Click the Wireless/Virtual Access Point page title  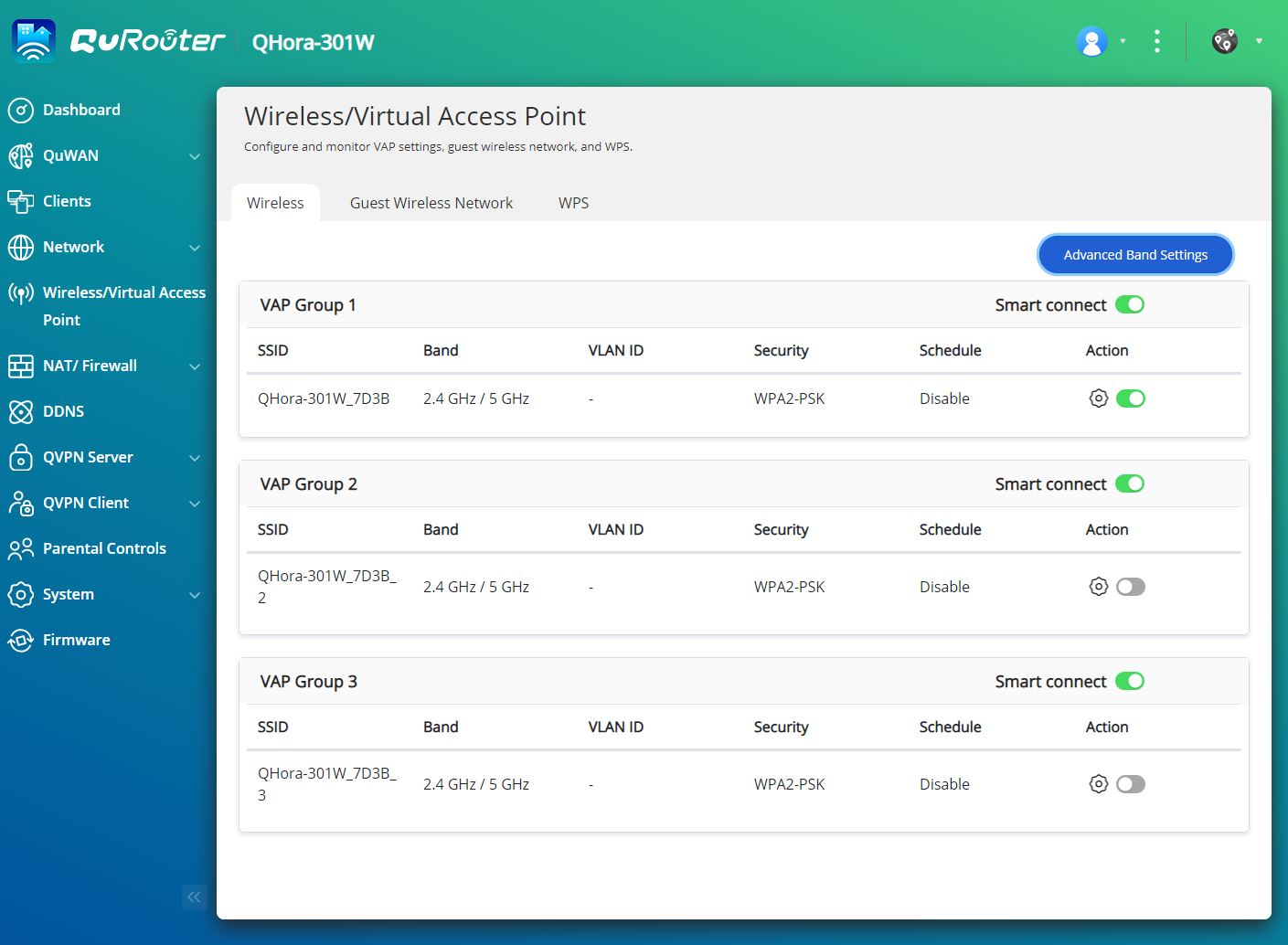(x=415, y=116)
